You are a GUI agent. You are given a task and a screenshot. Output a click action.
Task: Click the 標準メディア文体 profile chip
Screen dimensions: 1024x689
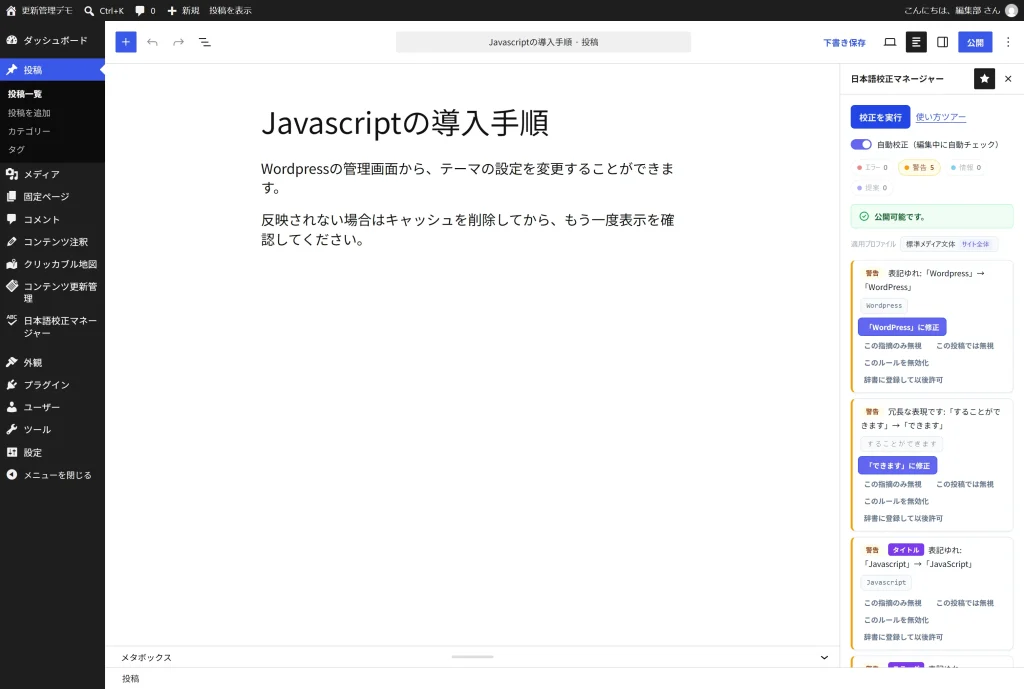coord(949,244)
